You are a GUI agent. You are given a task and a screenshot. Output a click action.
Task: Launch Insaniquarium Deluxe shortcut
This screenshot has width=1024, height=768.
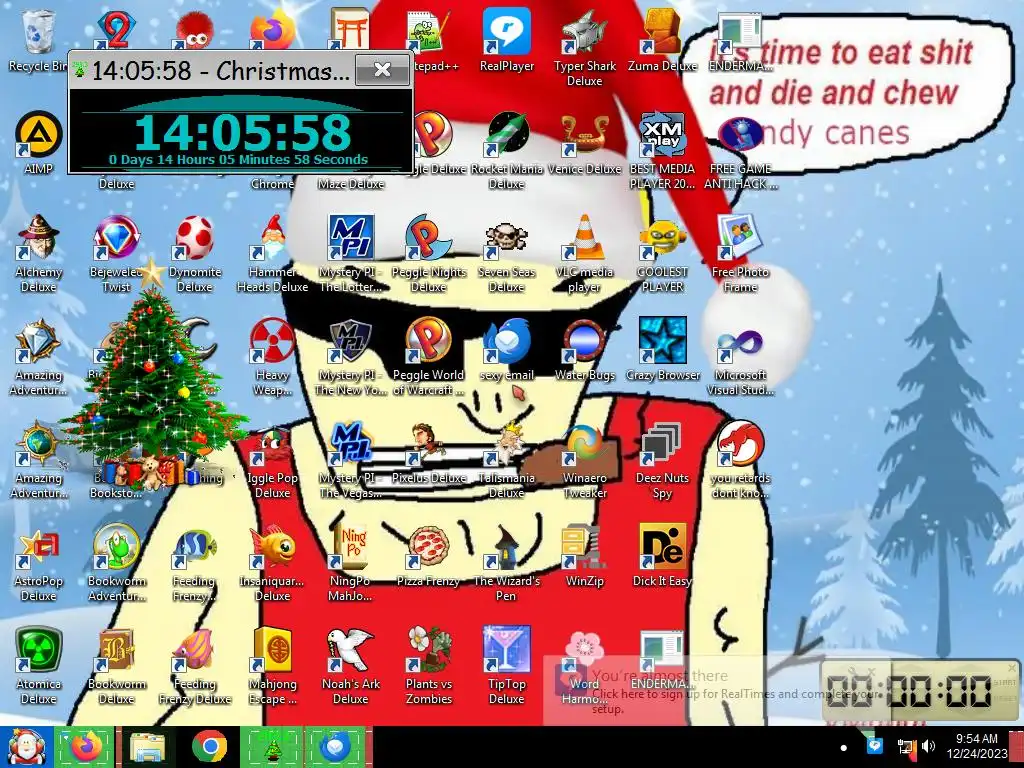tap(272, 563)
